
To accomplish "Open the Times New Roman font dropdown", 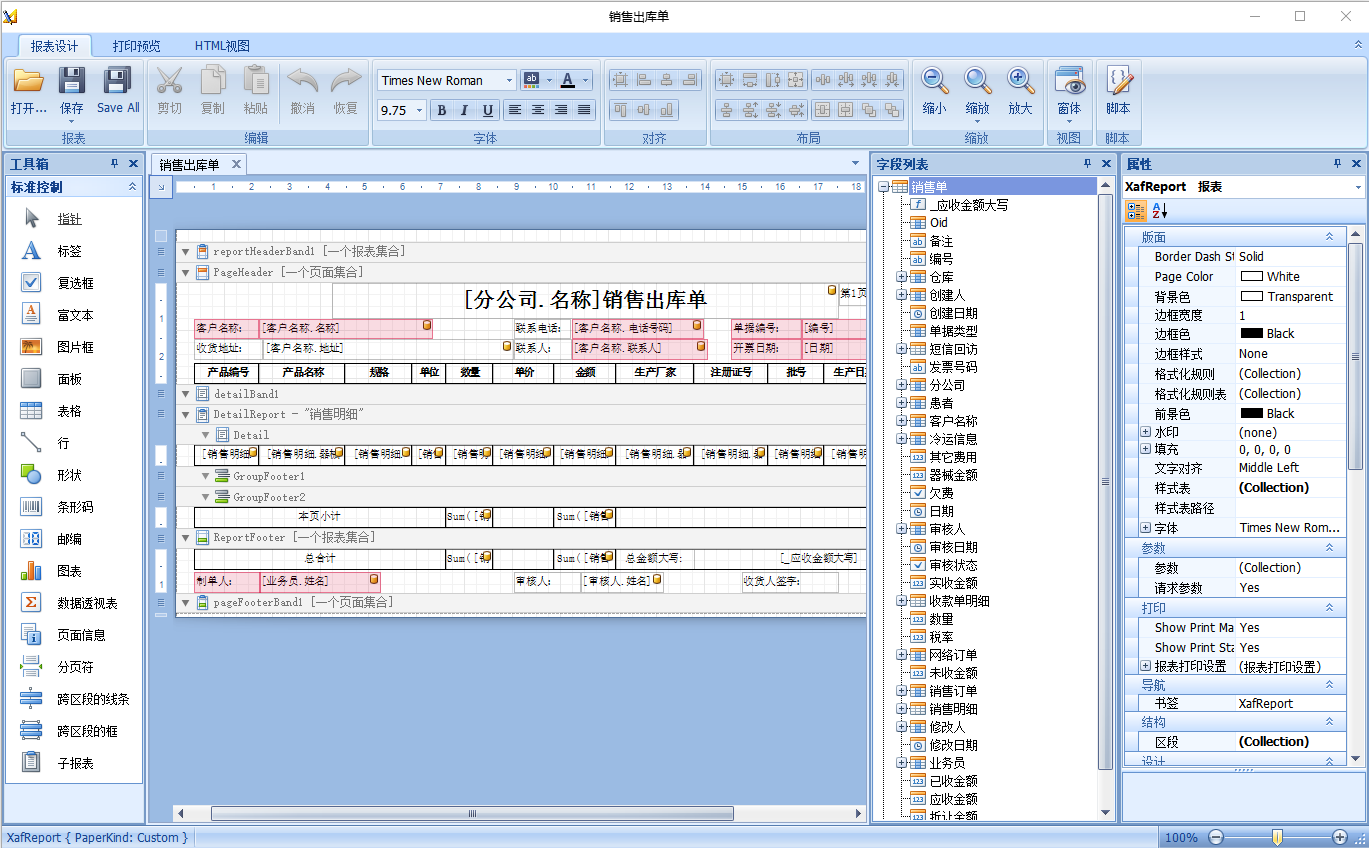I will click(509, 81).
